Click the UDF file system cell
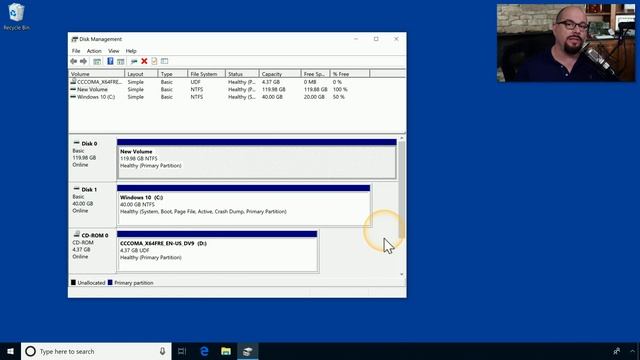 (196, 82)
